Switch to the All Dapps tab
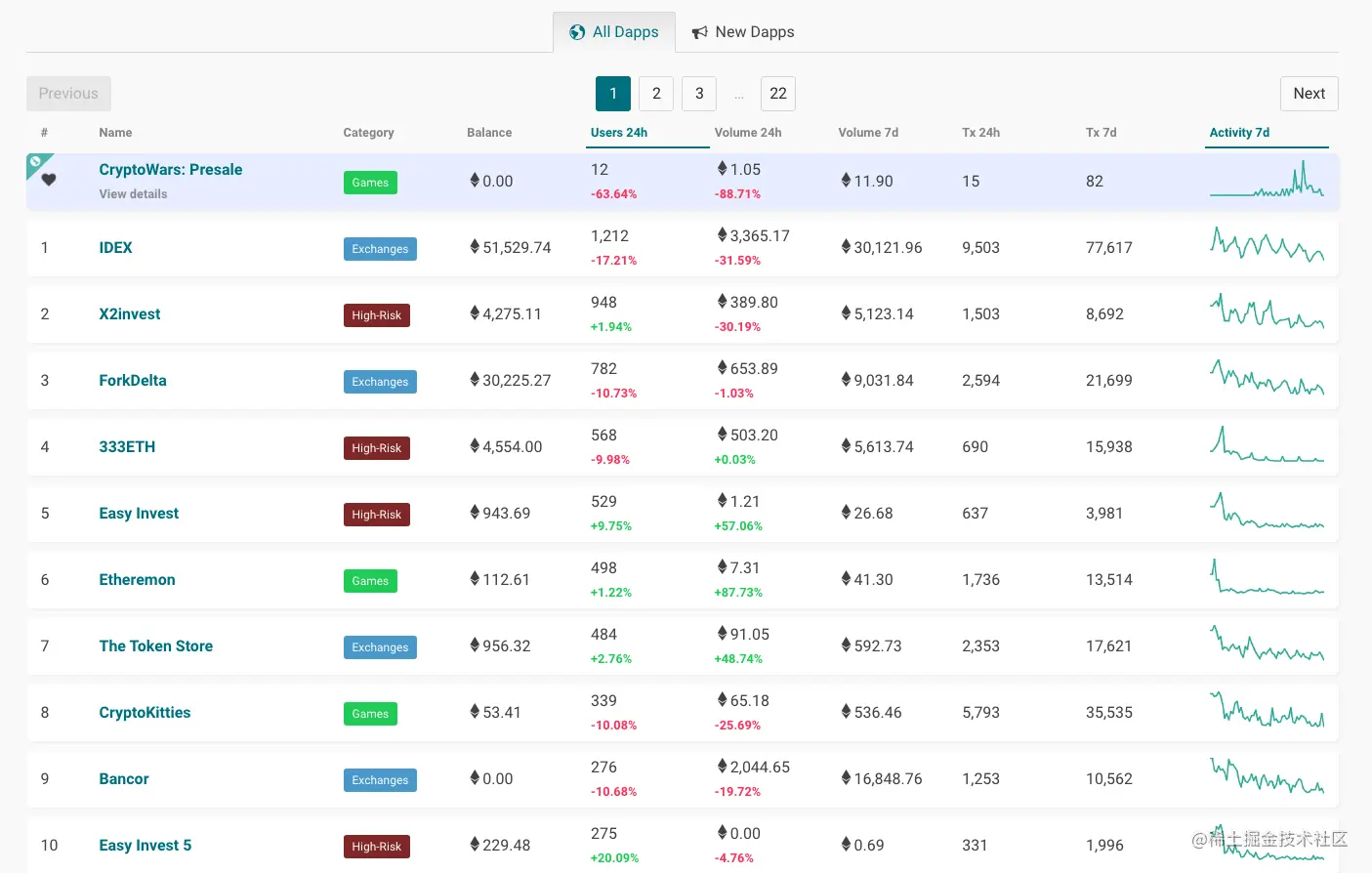The width and height of the screenshot is (1372, 873). (x=614, y=32)
